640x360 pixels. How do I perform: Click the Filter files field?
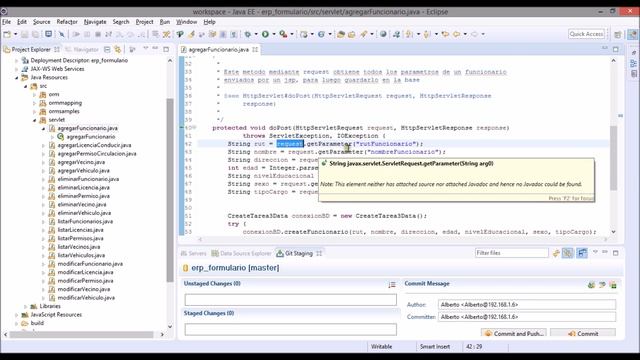(x=511, y=253)
